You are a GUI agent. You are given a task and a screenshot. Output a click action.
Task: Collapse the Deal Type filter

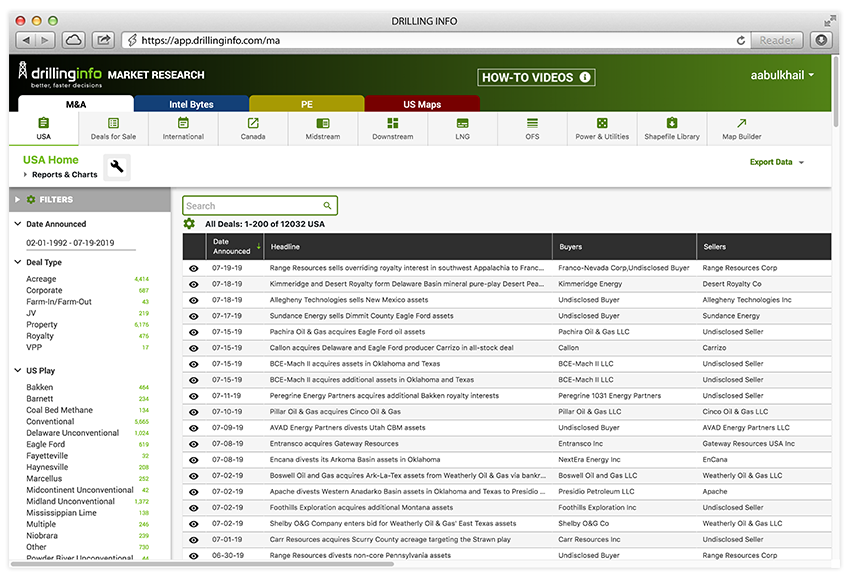(17, 262)
